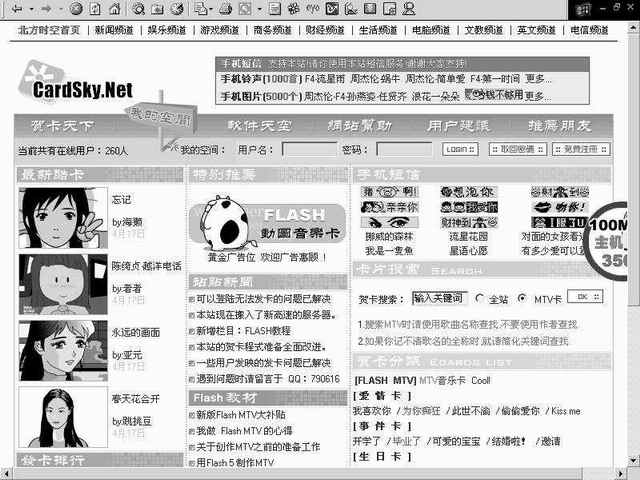Go to the 财经频道 channel
The image size is (640, 480).
tap(325, 30)
